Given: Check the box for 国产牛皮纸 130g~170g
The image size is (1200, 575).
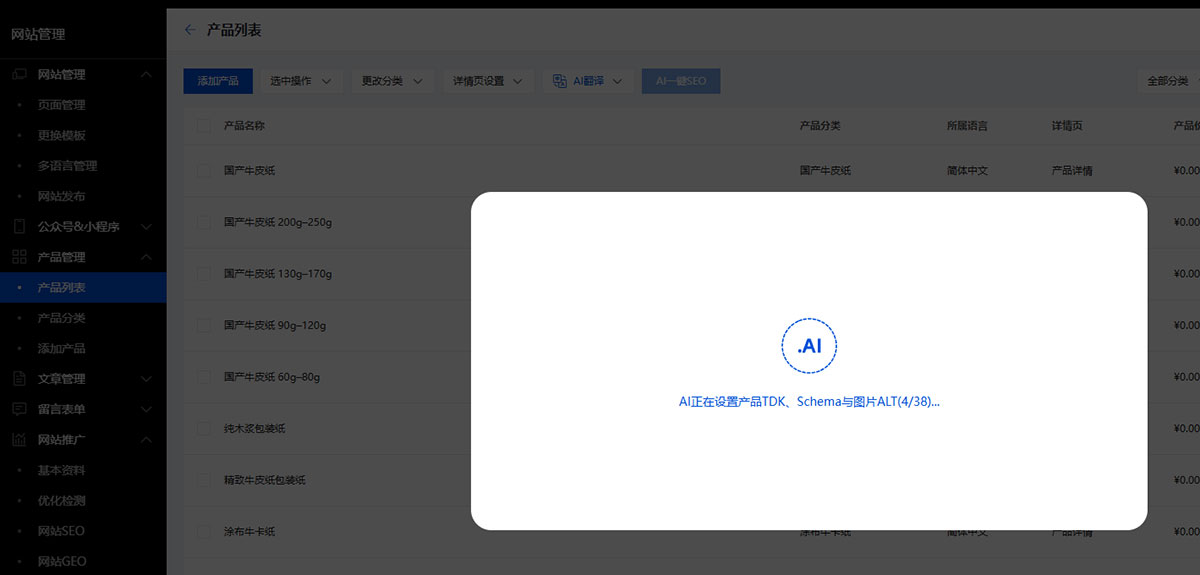Looking at the screenshot, I should pyautogui.click(x=204, y=273).
